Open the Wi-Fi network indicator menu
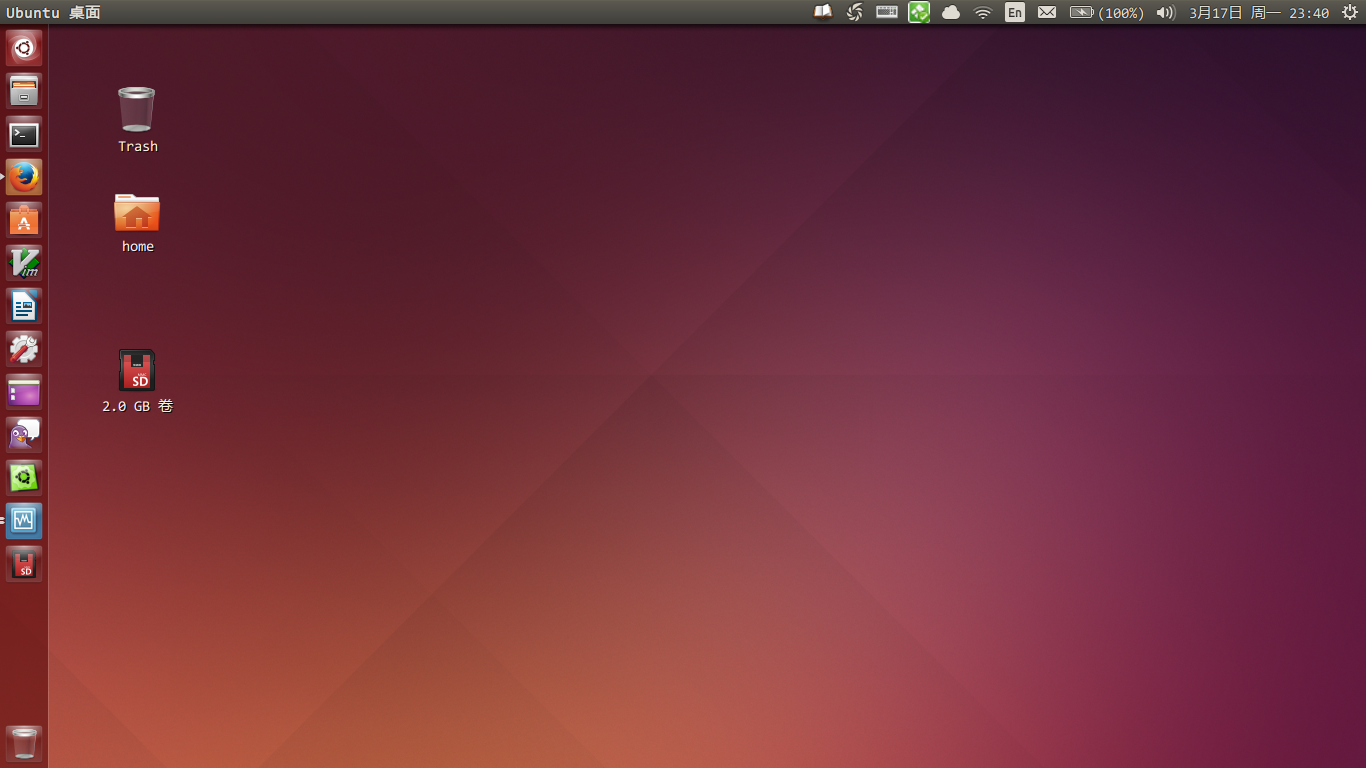Screen dimensions: 1366x768 pos(983,12)
